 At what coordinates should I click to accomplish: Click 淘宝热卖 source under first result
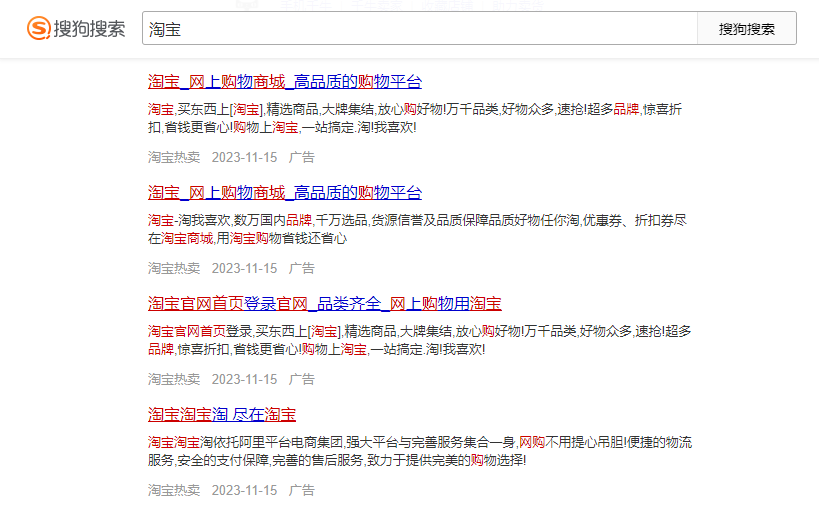point(174,157)
